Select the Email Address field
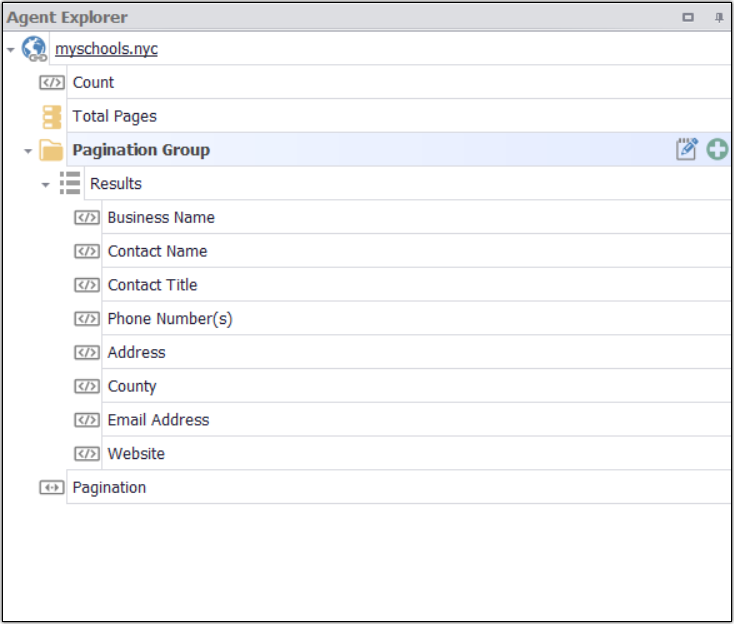This screenshot has width=735, height=625. (158, 420)
